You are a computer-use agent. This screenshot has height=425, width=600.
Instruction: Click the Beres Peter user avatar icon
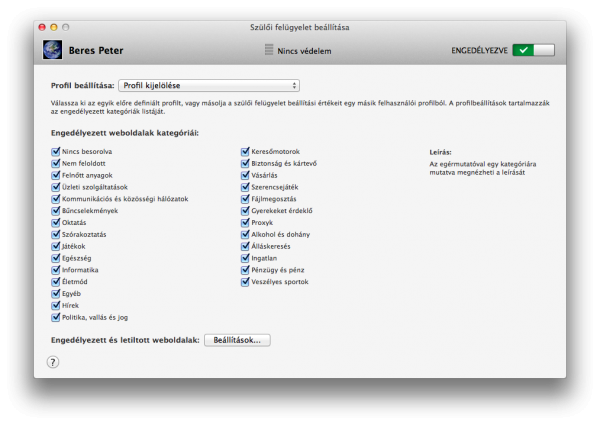tap(52, 50)
